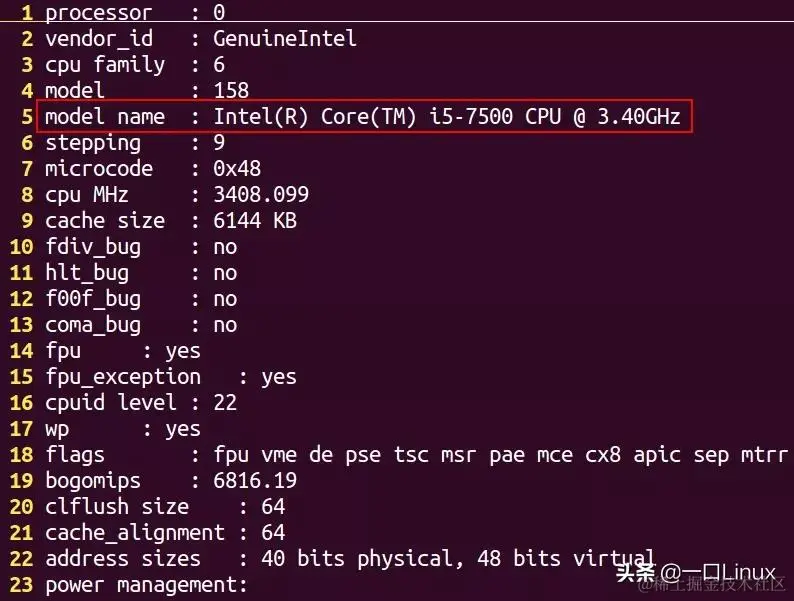The width and height of the screenshot is (794, 601).
Task: Click the microcode value 0x48
Action: click(x=237, y=169)
